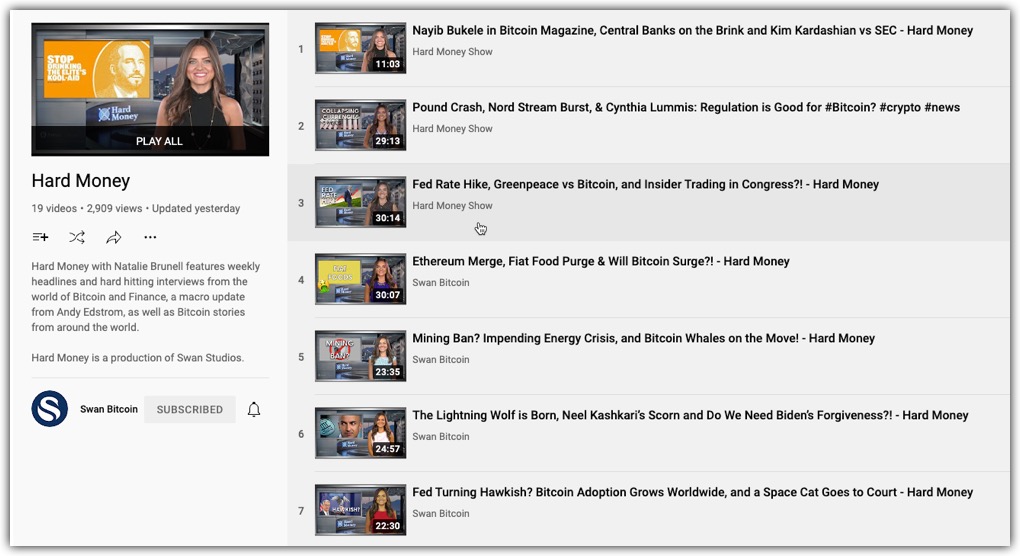Click Hard Money Show channel under video 1

(452, 51)
